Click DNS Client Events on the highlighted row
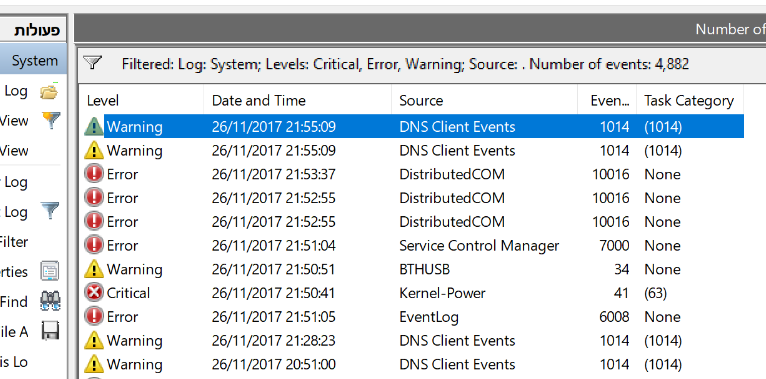Viewport: 766px width, 379px height. [457, 127]
